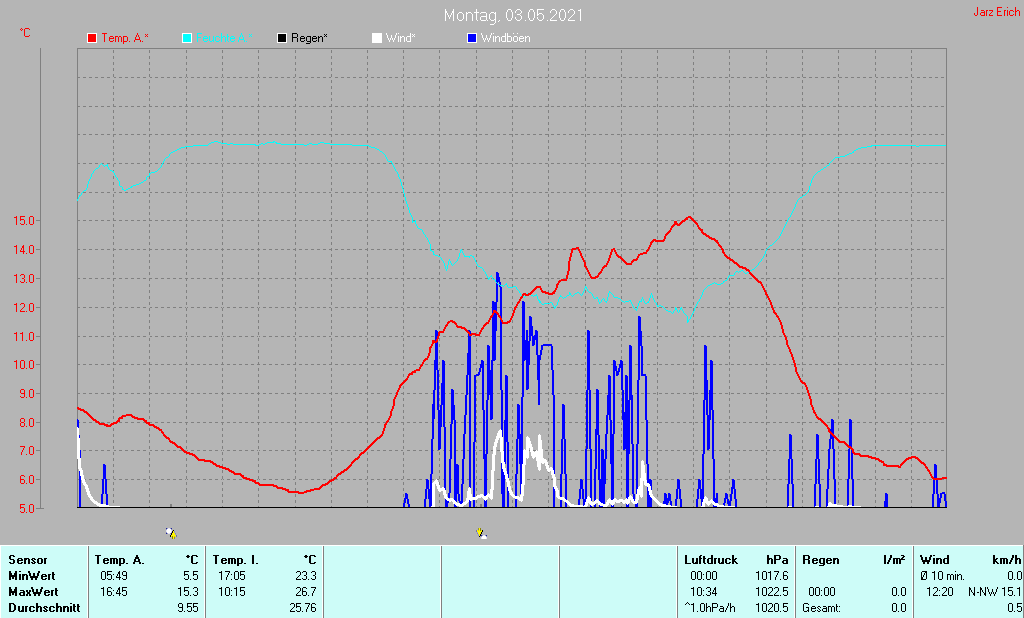The image size is (1024, 618).
Task: Click the Wind column header in table
Action: coord(935,560)
